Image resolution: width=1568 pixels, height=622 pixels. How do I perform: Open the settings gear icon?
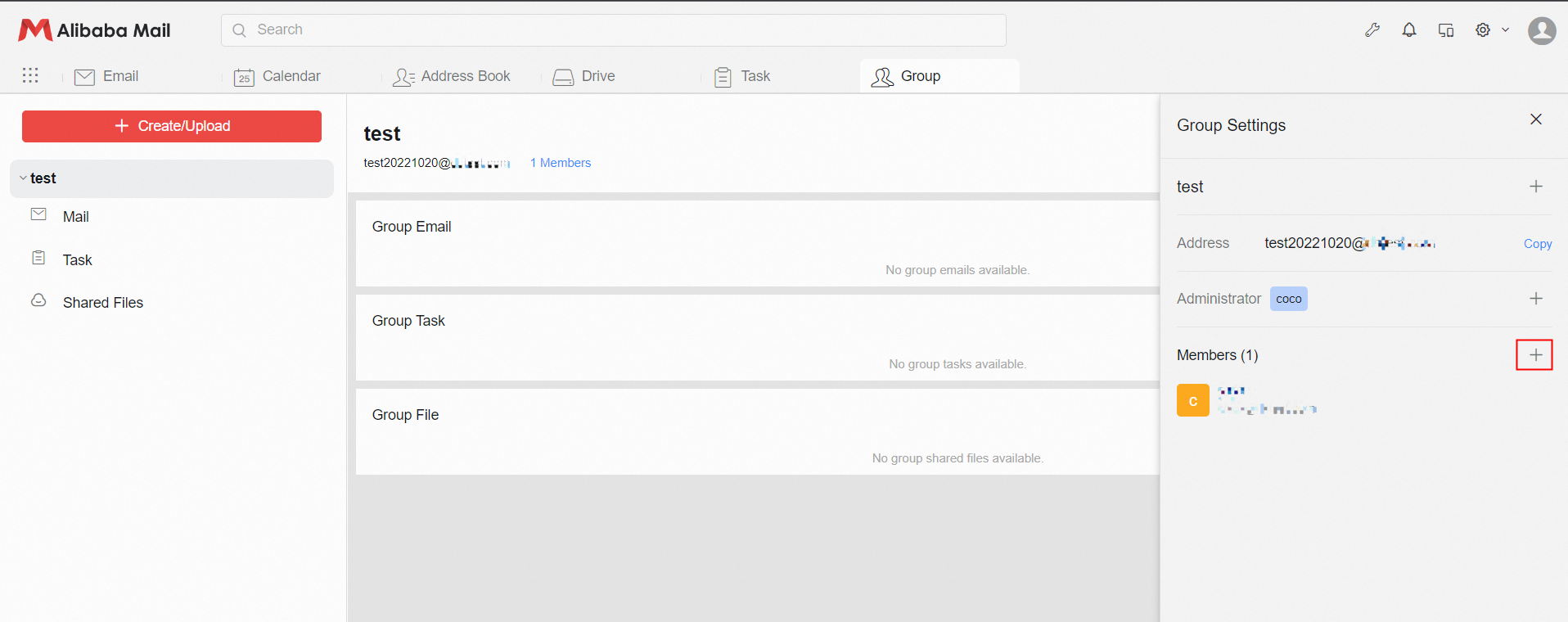tap(1483, 30)
